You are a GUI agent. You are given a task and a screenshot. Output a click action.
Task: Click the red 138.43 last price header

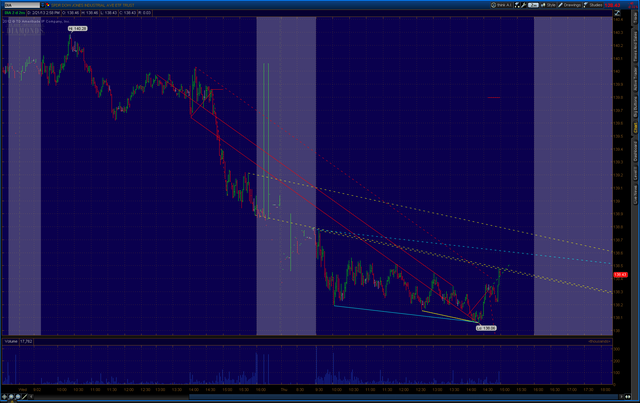(612, 5)
